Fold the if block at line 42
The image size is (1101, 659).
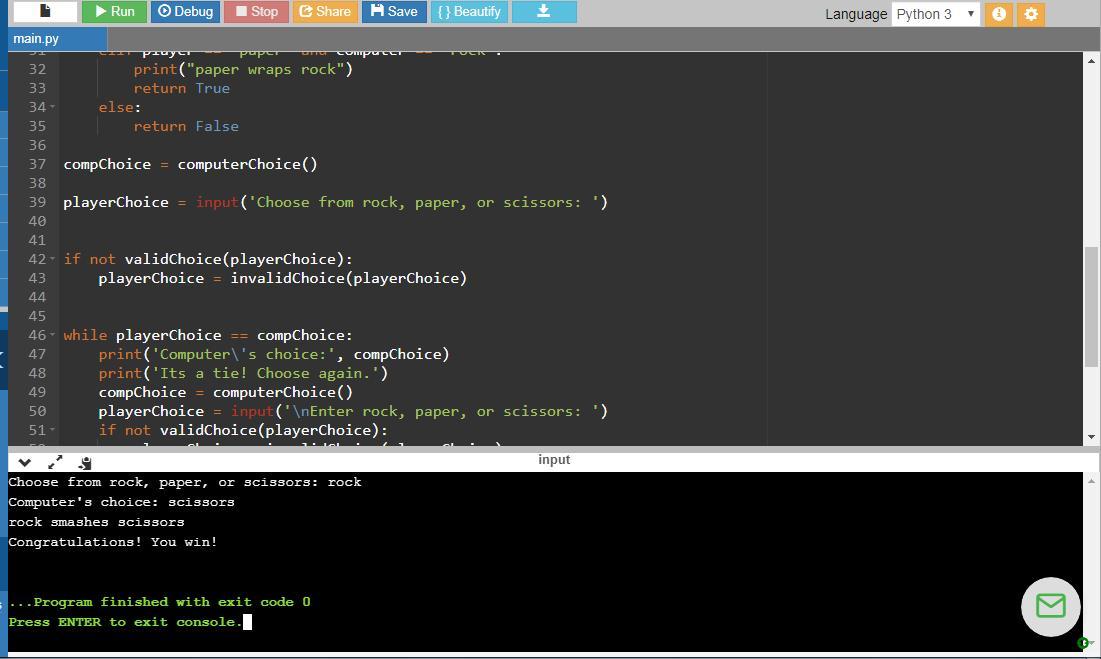pos(52,259)
